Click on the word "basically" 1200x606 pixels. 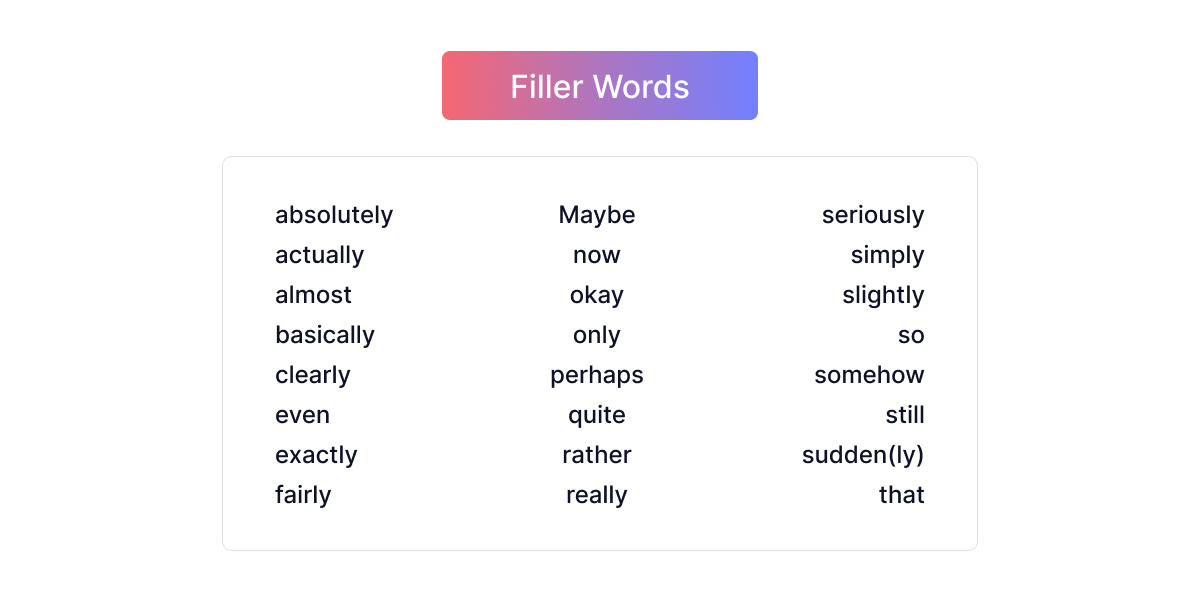325,335
